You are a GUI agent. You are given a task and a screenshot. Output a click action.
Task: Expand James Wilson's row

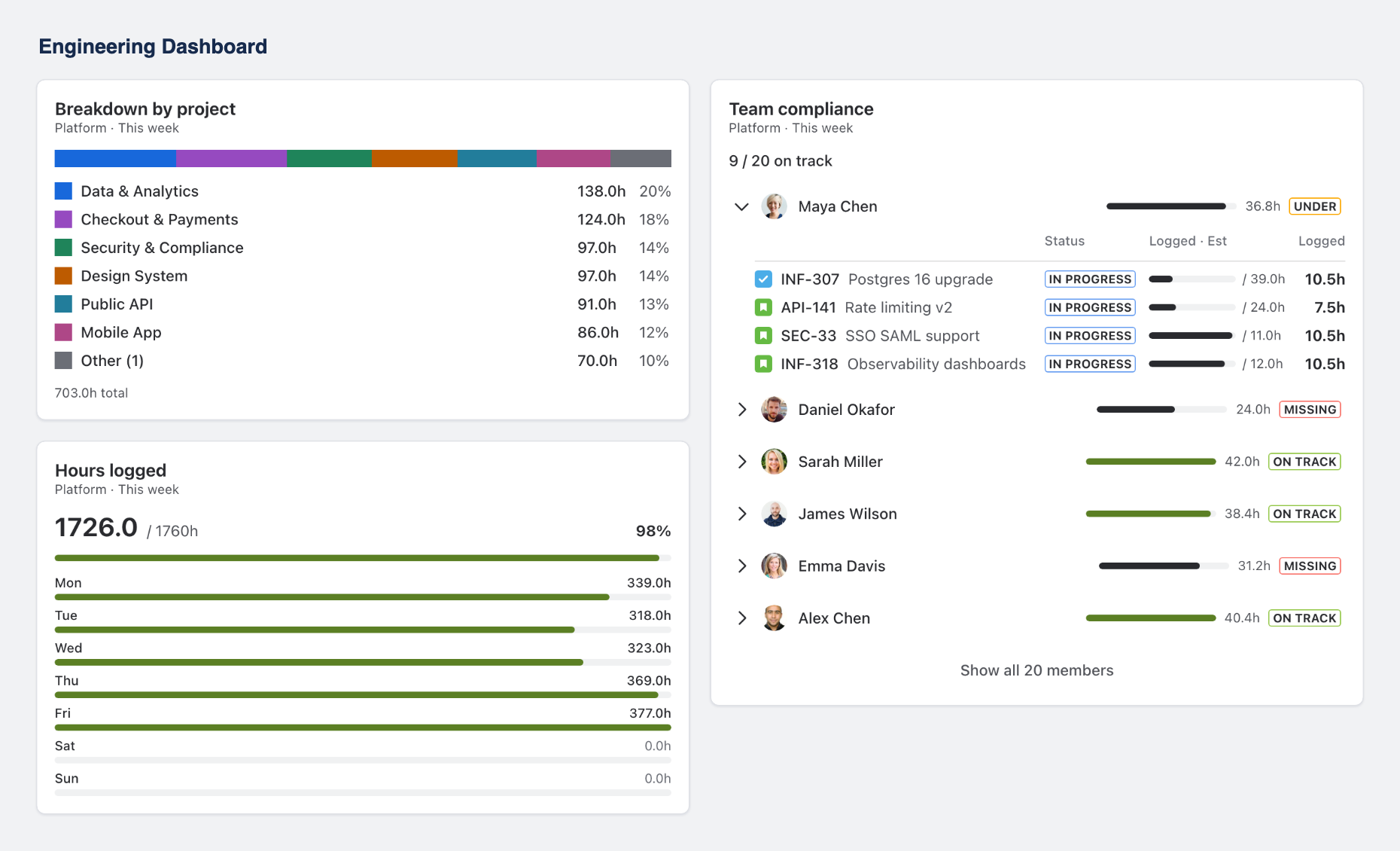pos(741,514)
